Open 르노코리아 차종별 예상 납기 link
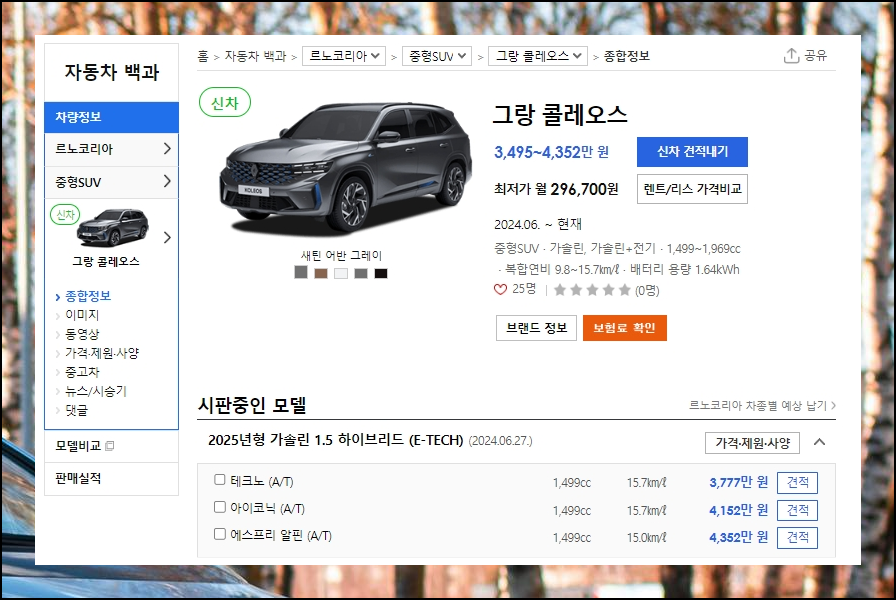Viewport: 896px width, 600px height. coord(762,406)
